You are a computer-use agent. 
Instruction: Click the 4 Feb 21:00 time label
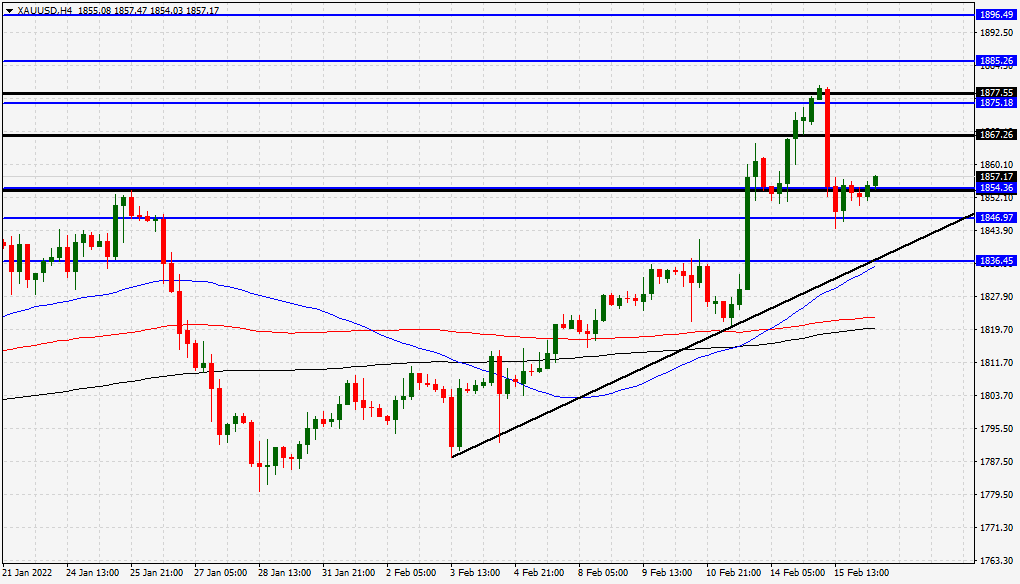click(539, 573)
